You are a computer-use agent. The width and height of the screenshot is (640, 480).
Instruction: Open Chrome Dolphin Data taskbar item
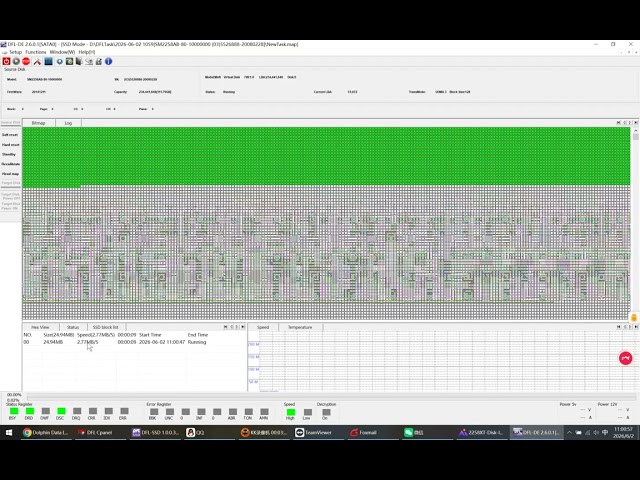pos(46,433)
